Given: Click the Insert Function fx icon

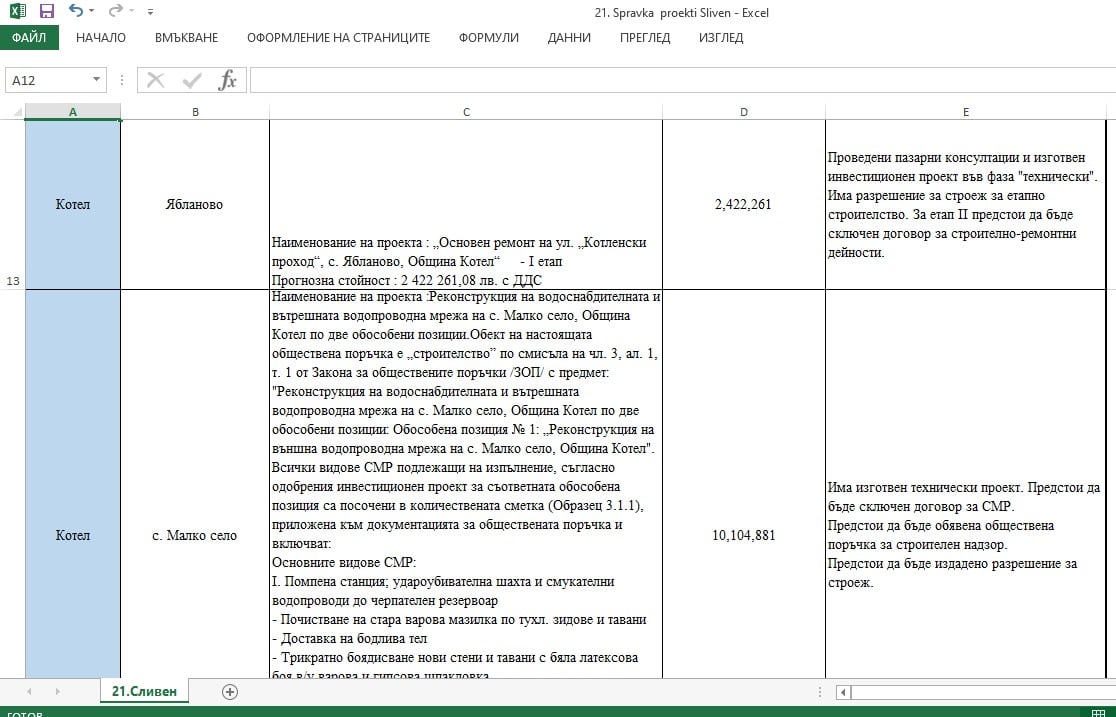Looking at the screenshot, I should (228, 80).
